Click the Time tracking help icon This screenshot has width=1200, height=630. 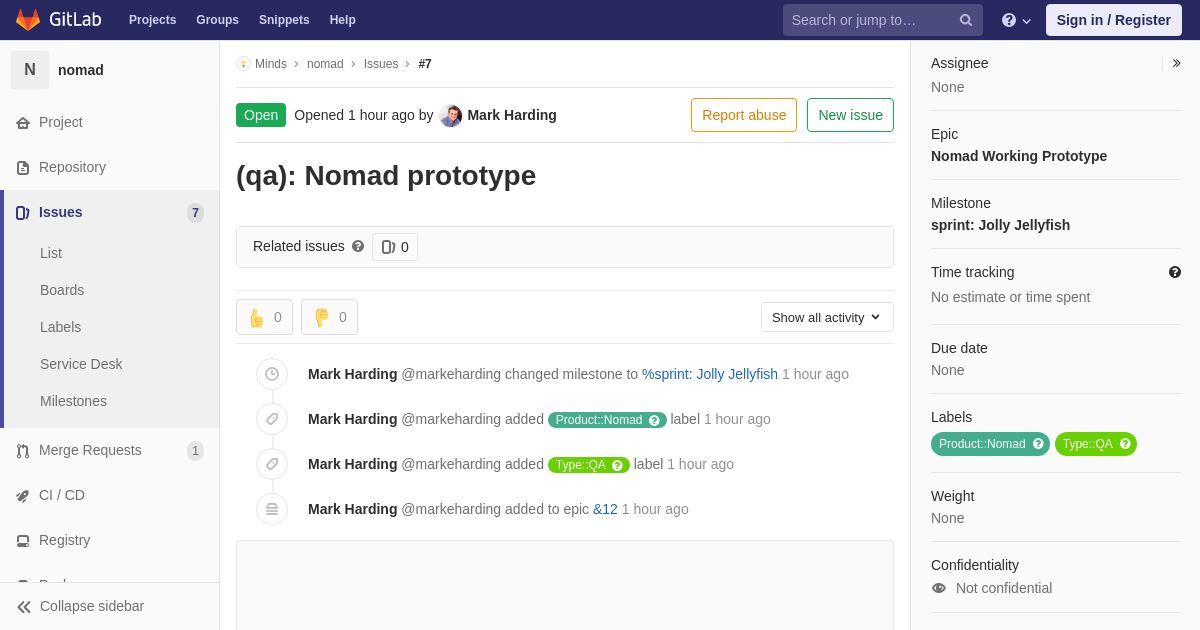pyautogui.click(x=1175, y=272)
